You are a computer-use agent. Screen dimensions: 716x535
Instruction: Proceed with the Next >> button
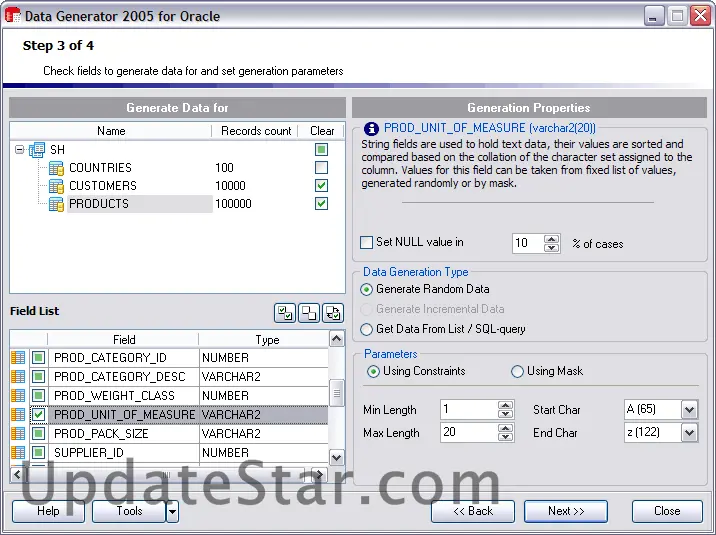(566, 511)
